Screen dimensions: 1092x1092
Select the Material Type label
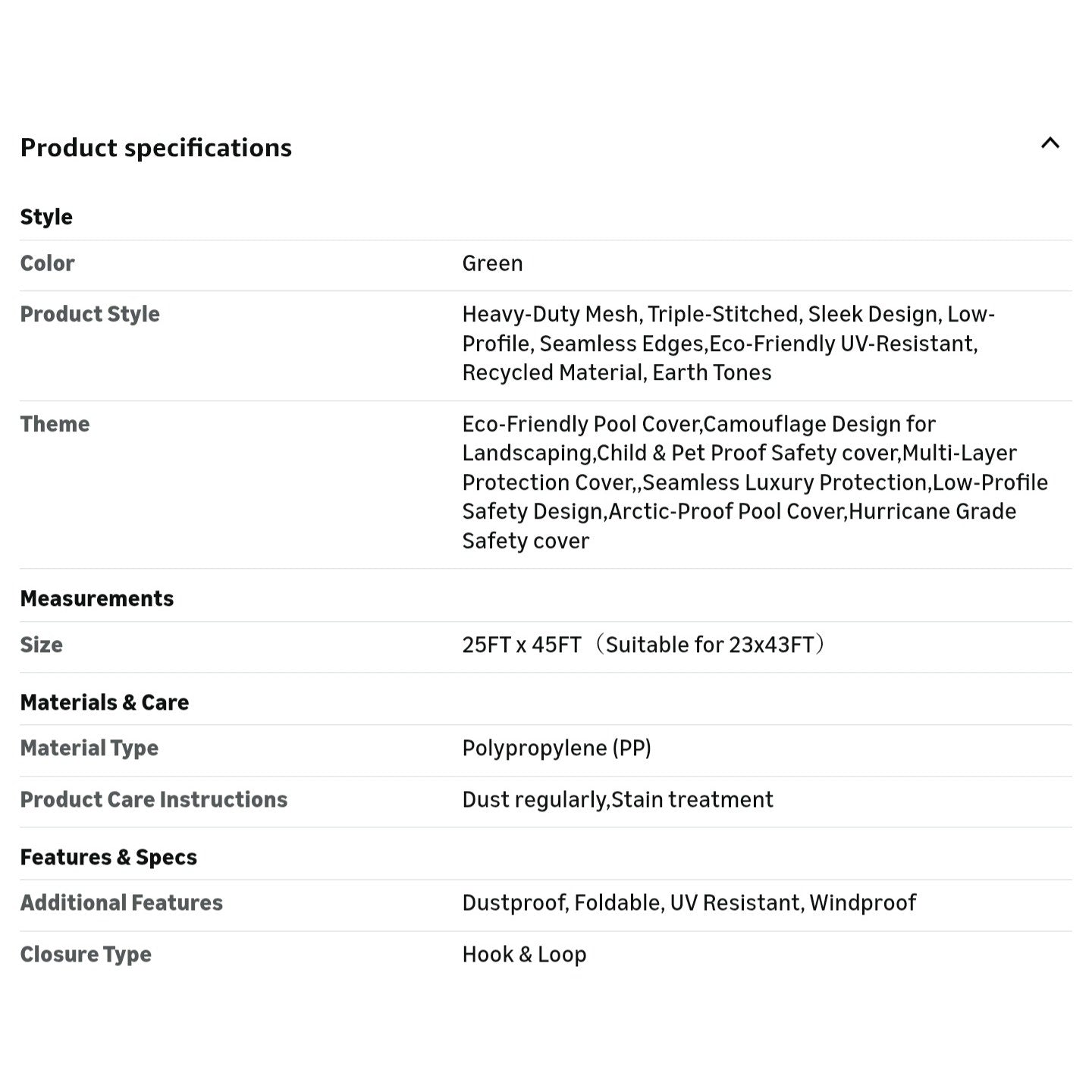89,748
